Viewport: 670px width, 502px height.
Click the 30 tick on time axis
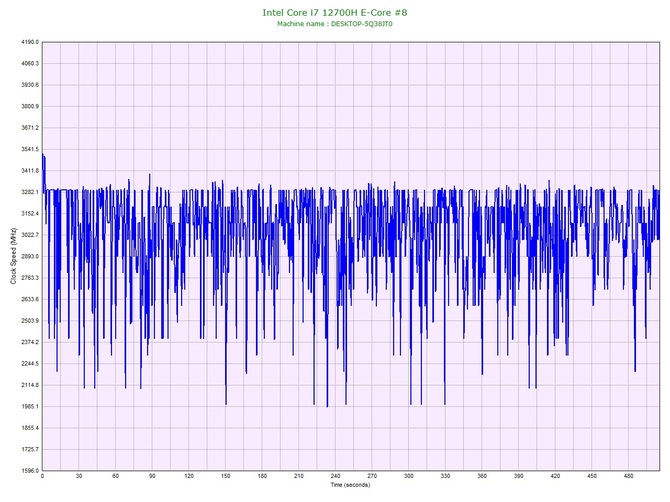point(79,476)
